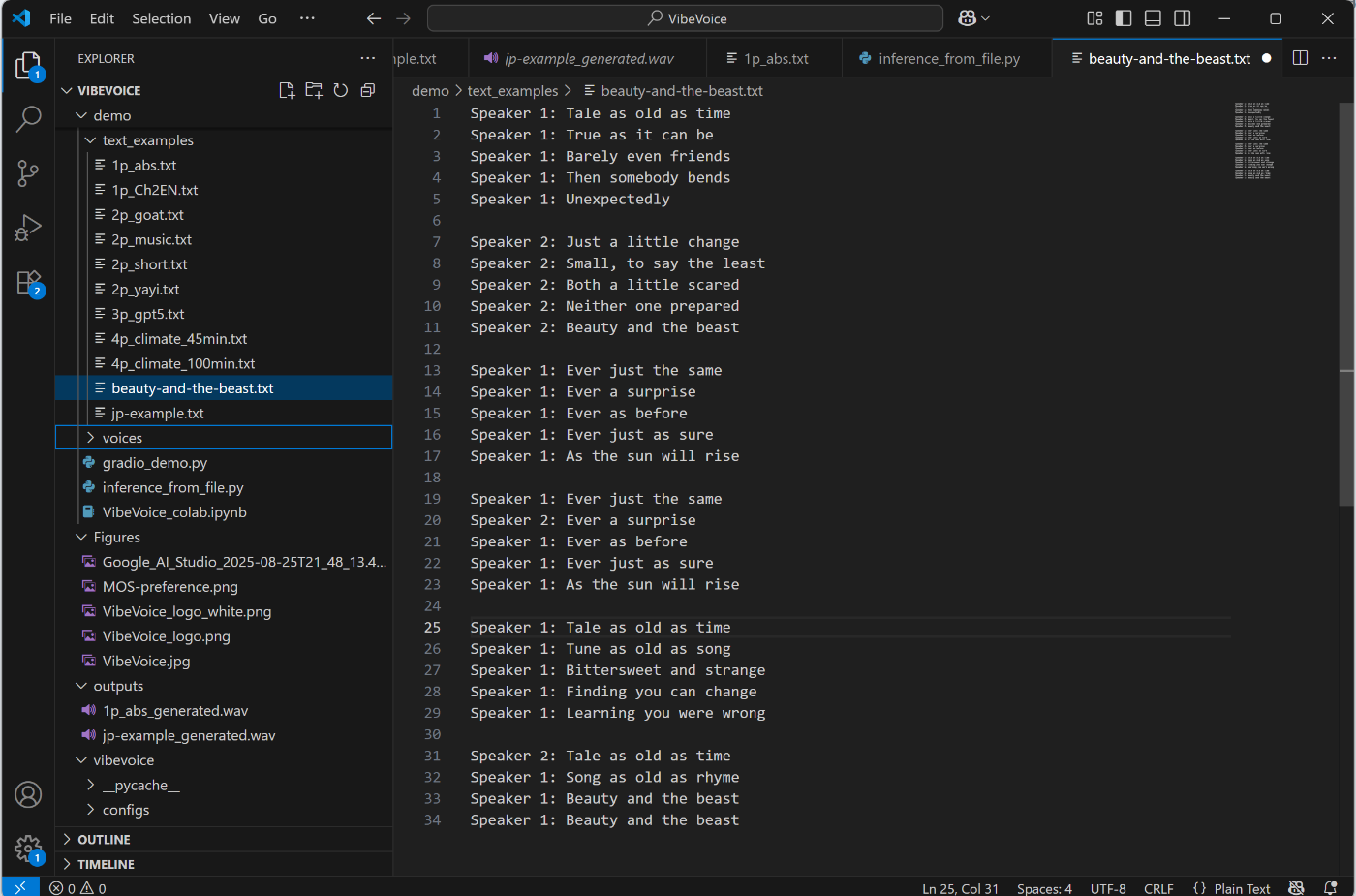Open the Accounts icon in activity bar

[x=28, y=795]
